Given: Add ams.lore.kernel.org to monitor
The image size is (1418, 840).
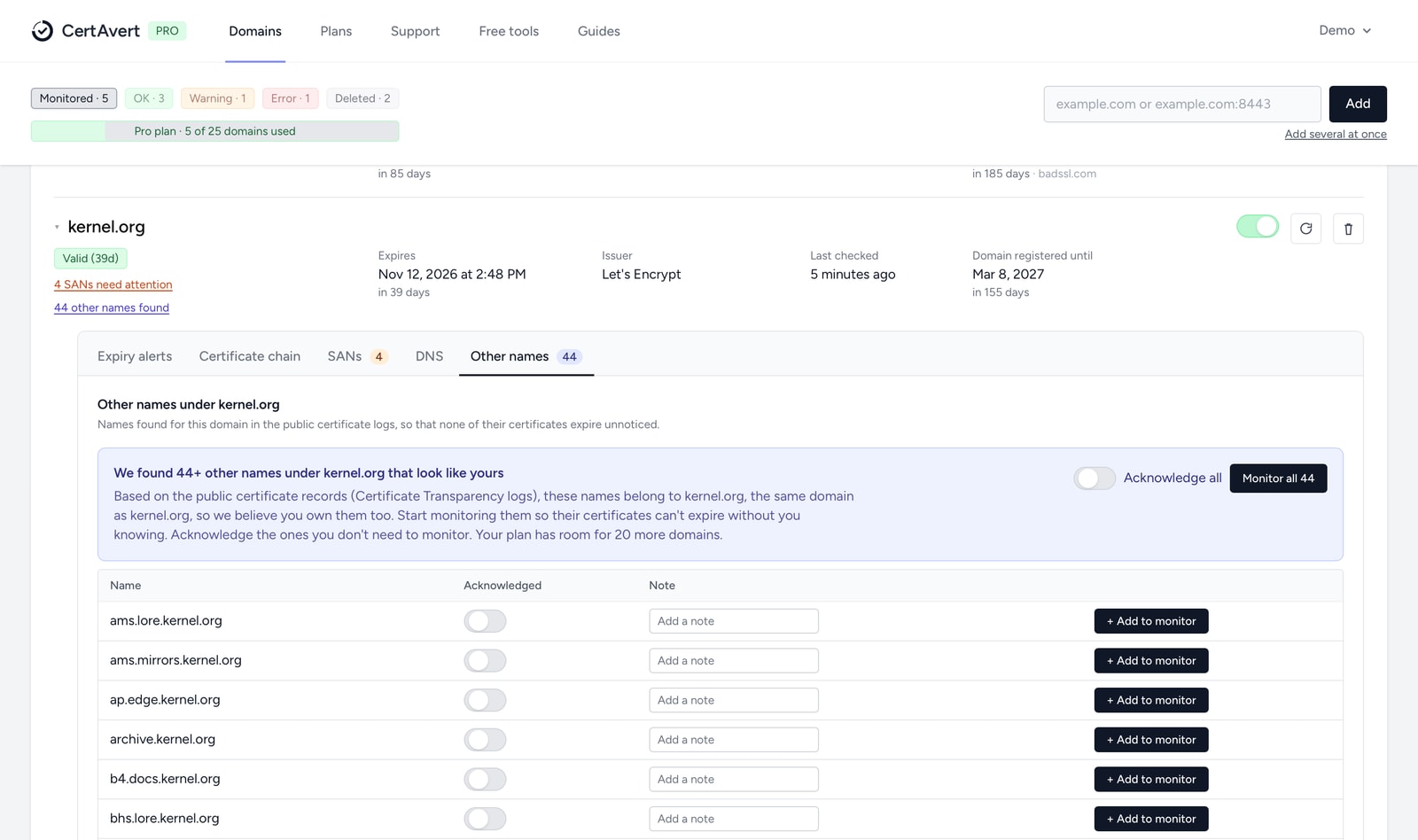Looking at the screenshot, I should (1151, 621).
